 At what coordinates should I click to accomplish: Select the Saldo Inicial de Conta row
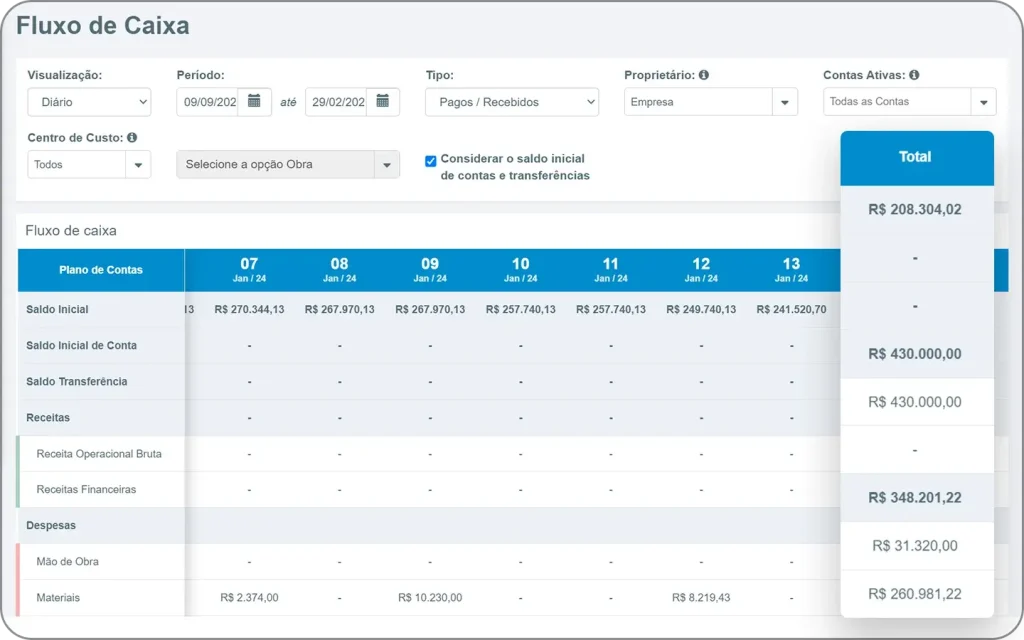coord(82,345)
